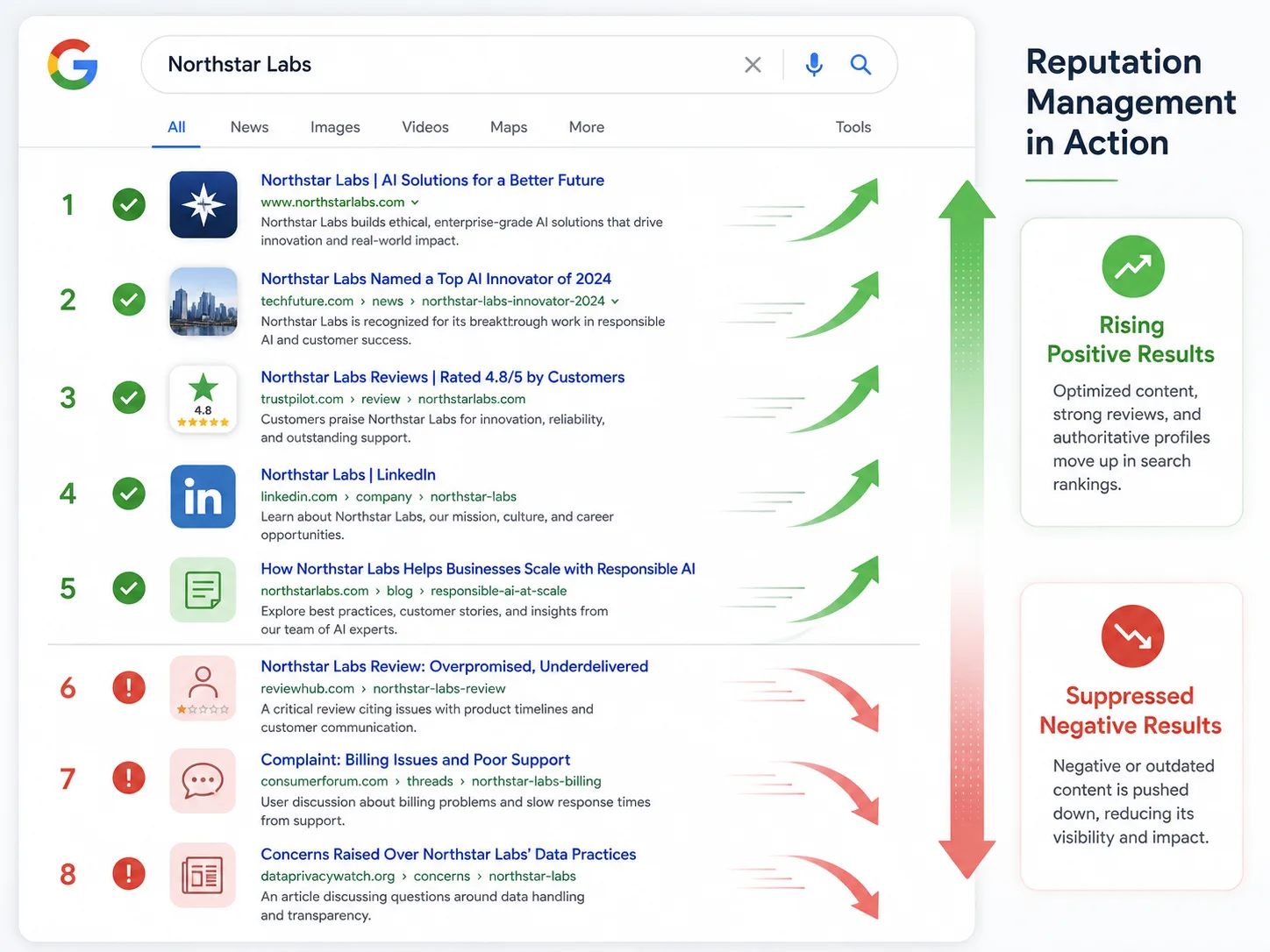The height and width of the screenshot is (952, 1270).
Task: Click the techfuture.com breadcrumb URL
Action: [432, 302]
